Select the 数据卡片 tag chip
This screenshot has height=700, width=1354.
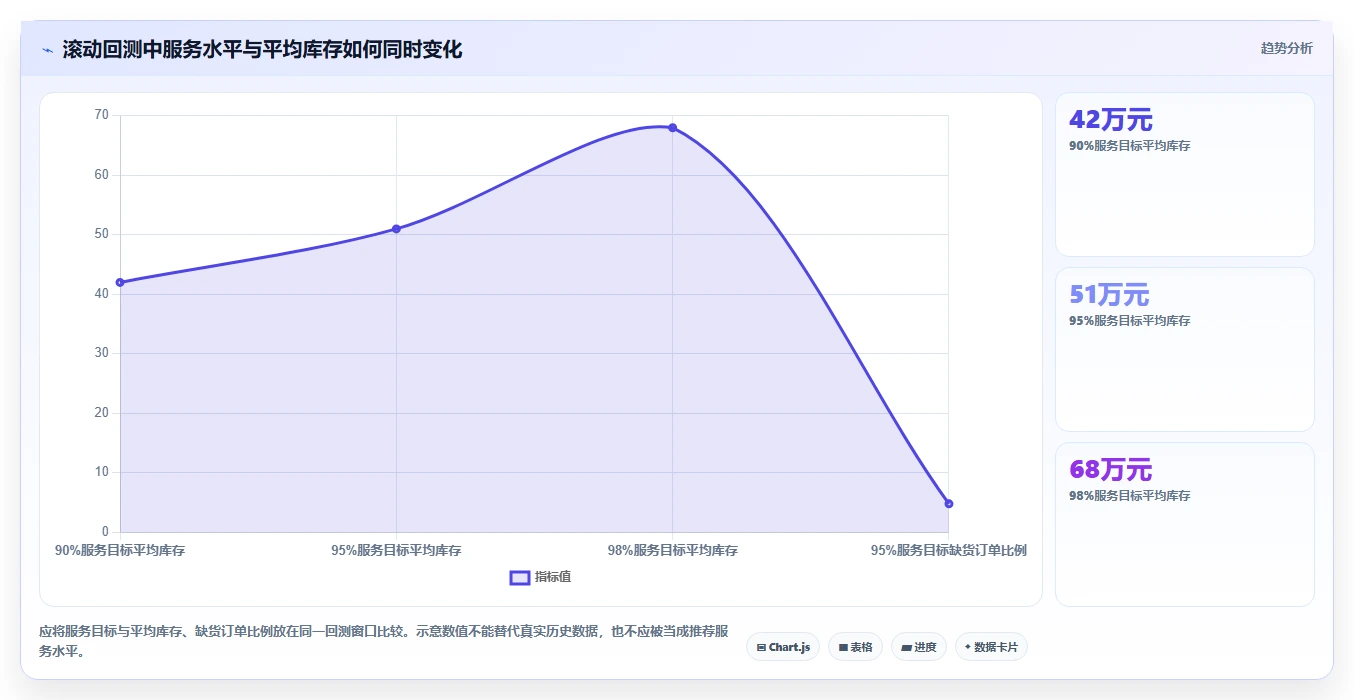(x=991, y=647)
